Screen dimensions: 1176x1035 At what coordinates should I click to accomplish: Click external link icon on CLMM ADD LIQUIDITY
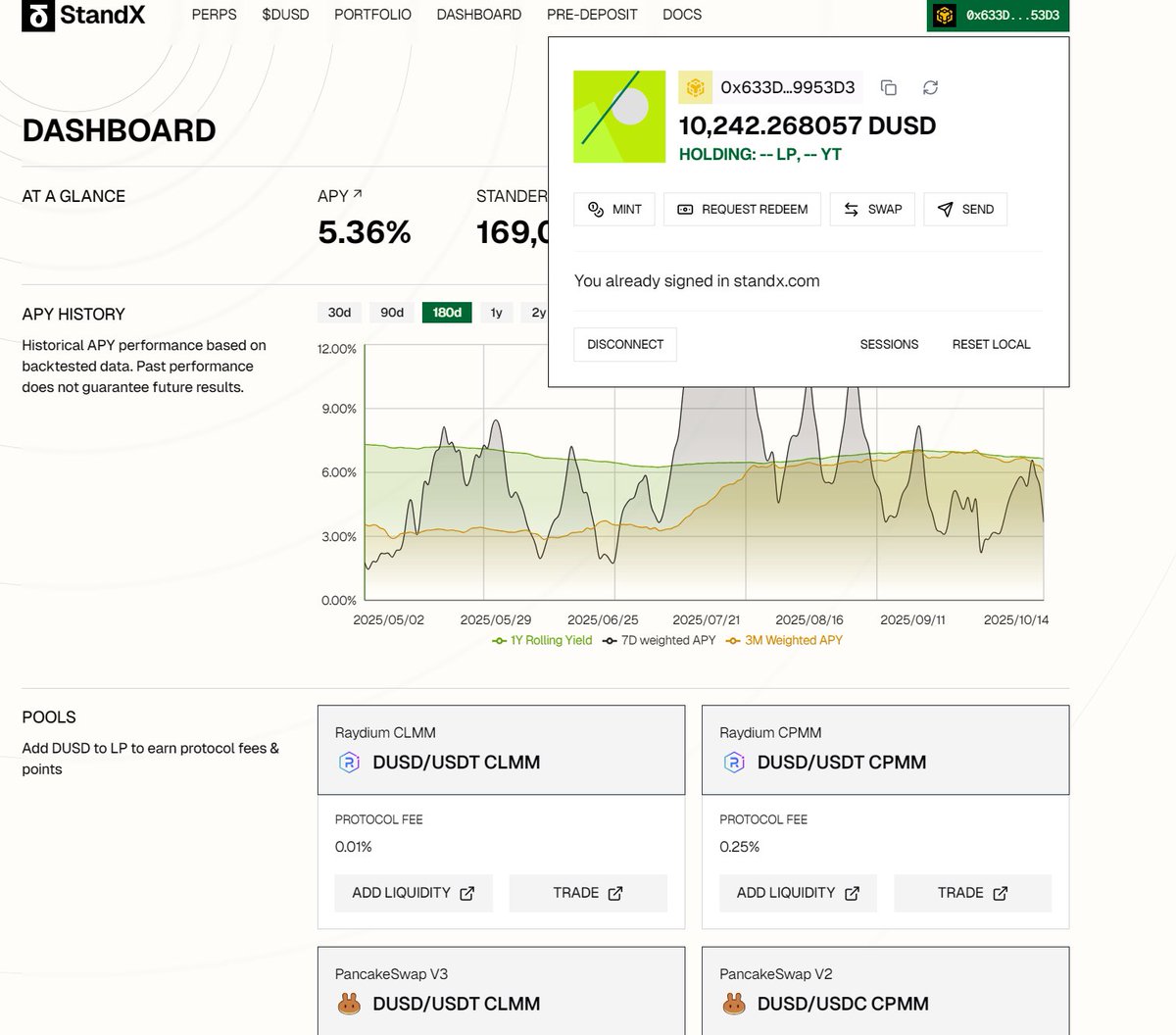coord(467,893)
